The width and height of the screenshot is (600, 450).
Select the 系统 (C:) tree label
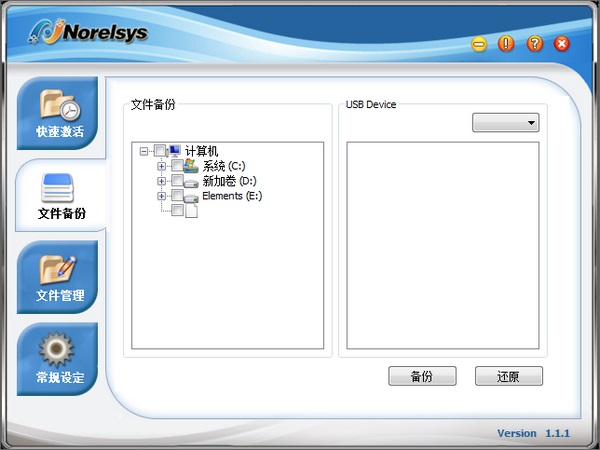[224, 166]
